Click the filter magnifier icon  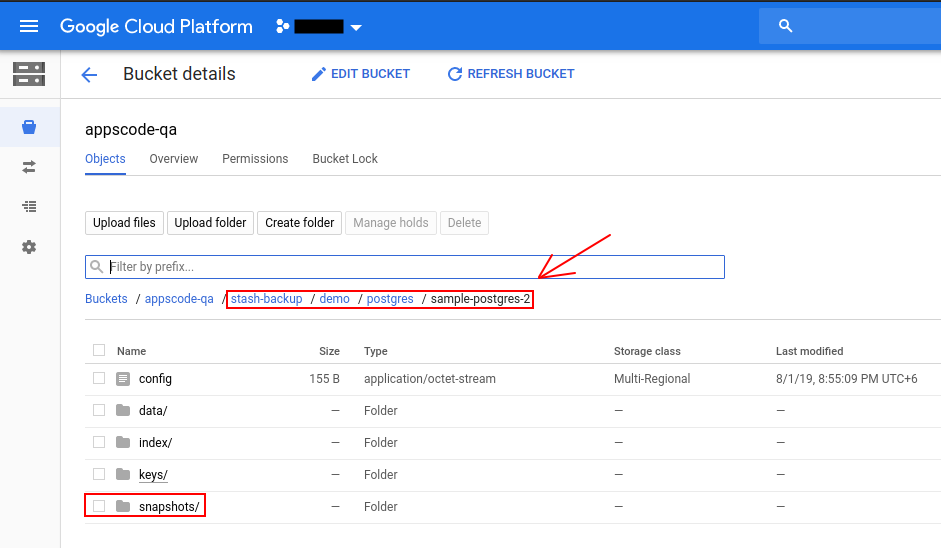pyautogui.click(x=97, y=266)
